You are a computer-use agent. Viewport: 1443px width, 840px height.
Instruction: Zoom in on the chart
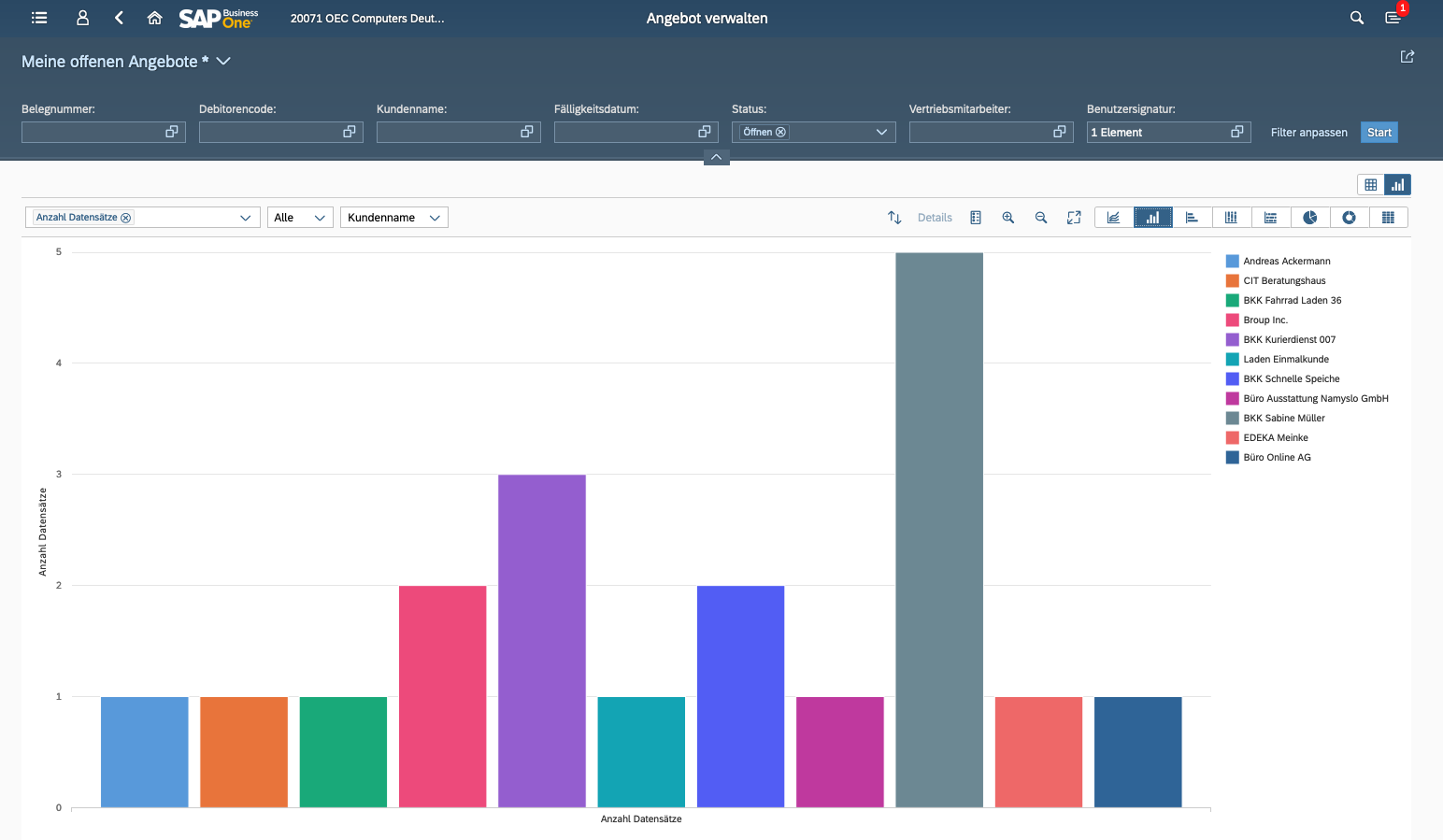[x=1008, y=218]
